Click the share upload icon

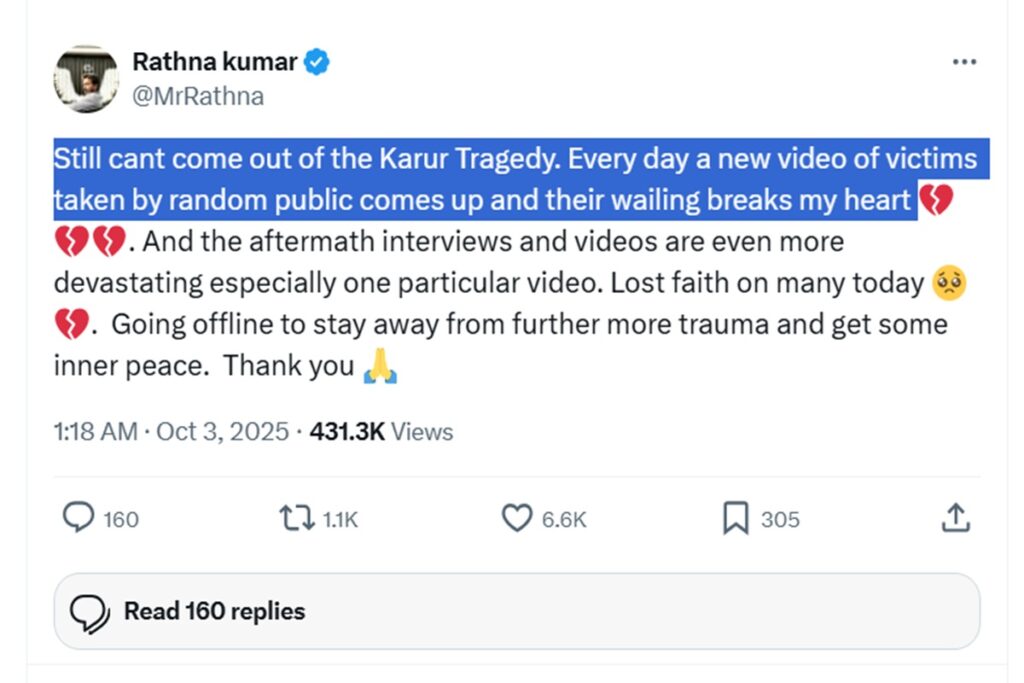pos(955,518)
